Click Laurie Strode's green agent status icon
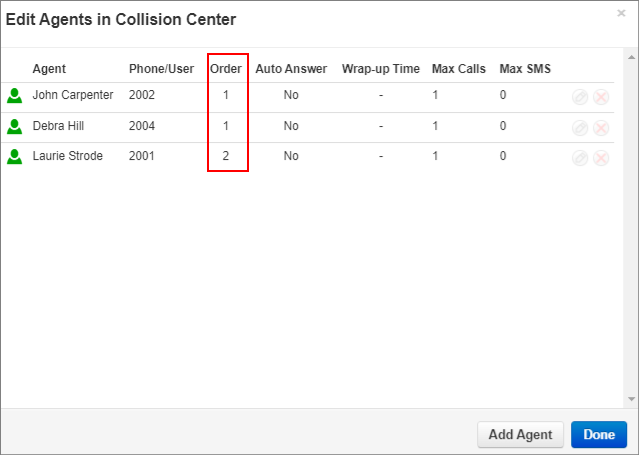Viewport: 639px width, 455px height. click(x=15, y=157)
